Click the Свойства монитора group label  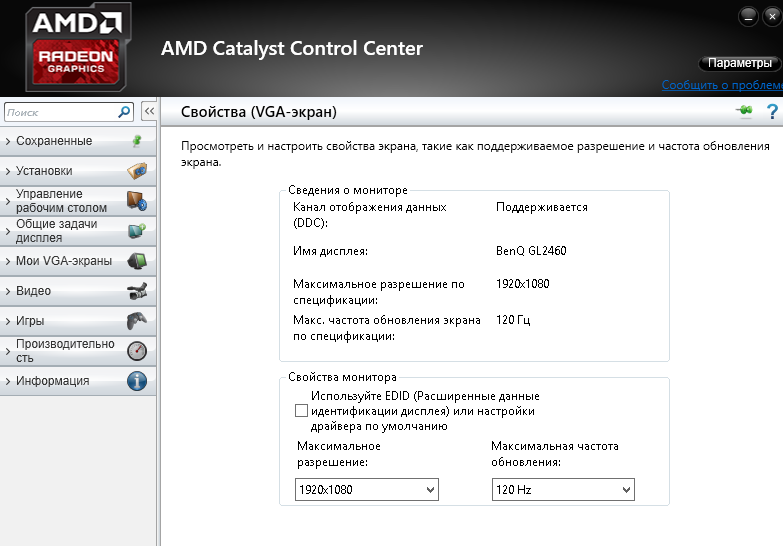(342, 377)
